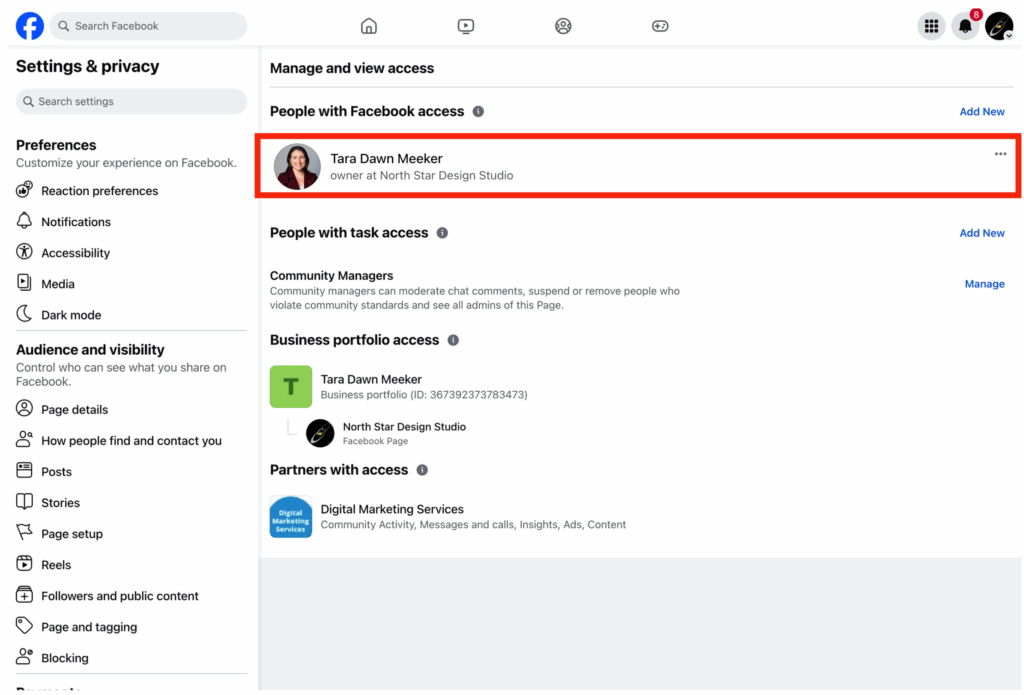Open Accessibility settings
Viewport: 1024px width, 695px height.
point(76,253)
